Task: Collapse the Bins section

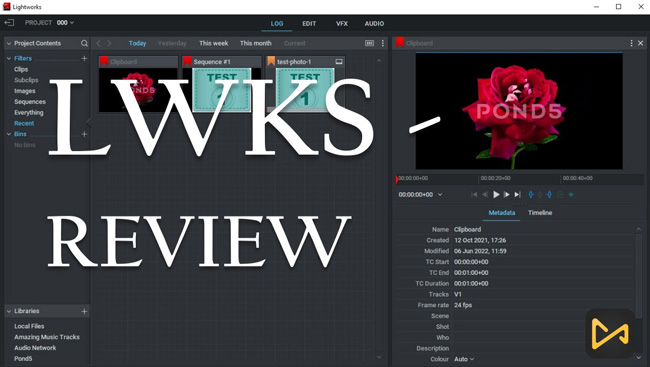Action: (x=9, y=134)
